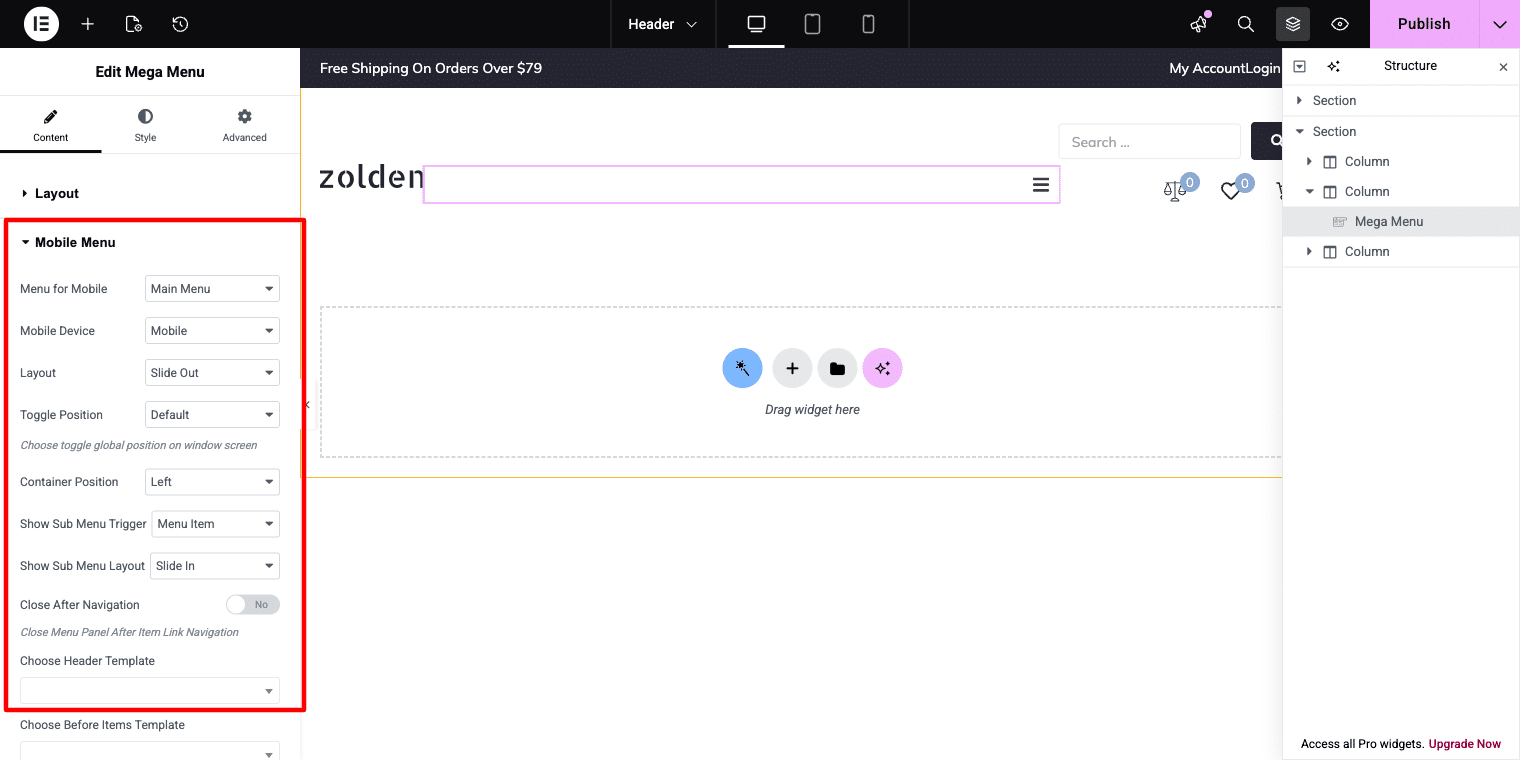
Task: Open the Menu for Mobile dropdown
Action: (211, 288)
